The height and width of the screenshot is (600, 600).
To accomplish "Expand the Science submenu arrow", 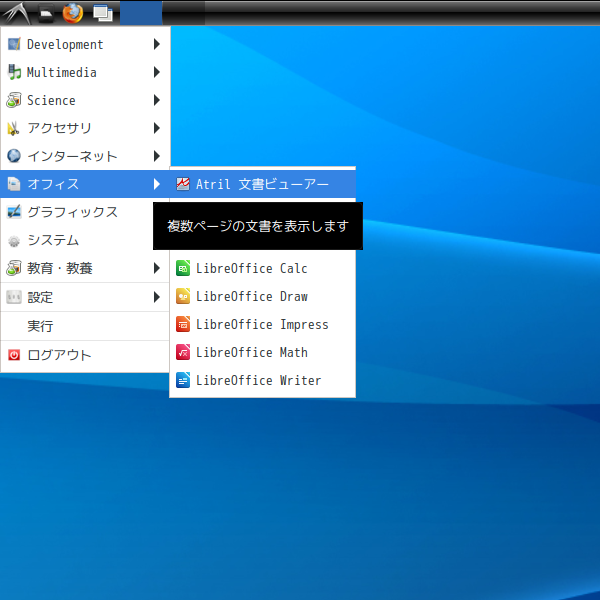I will (x=157, y=100).
